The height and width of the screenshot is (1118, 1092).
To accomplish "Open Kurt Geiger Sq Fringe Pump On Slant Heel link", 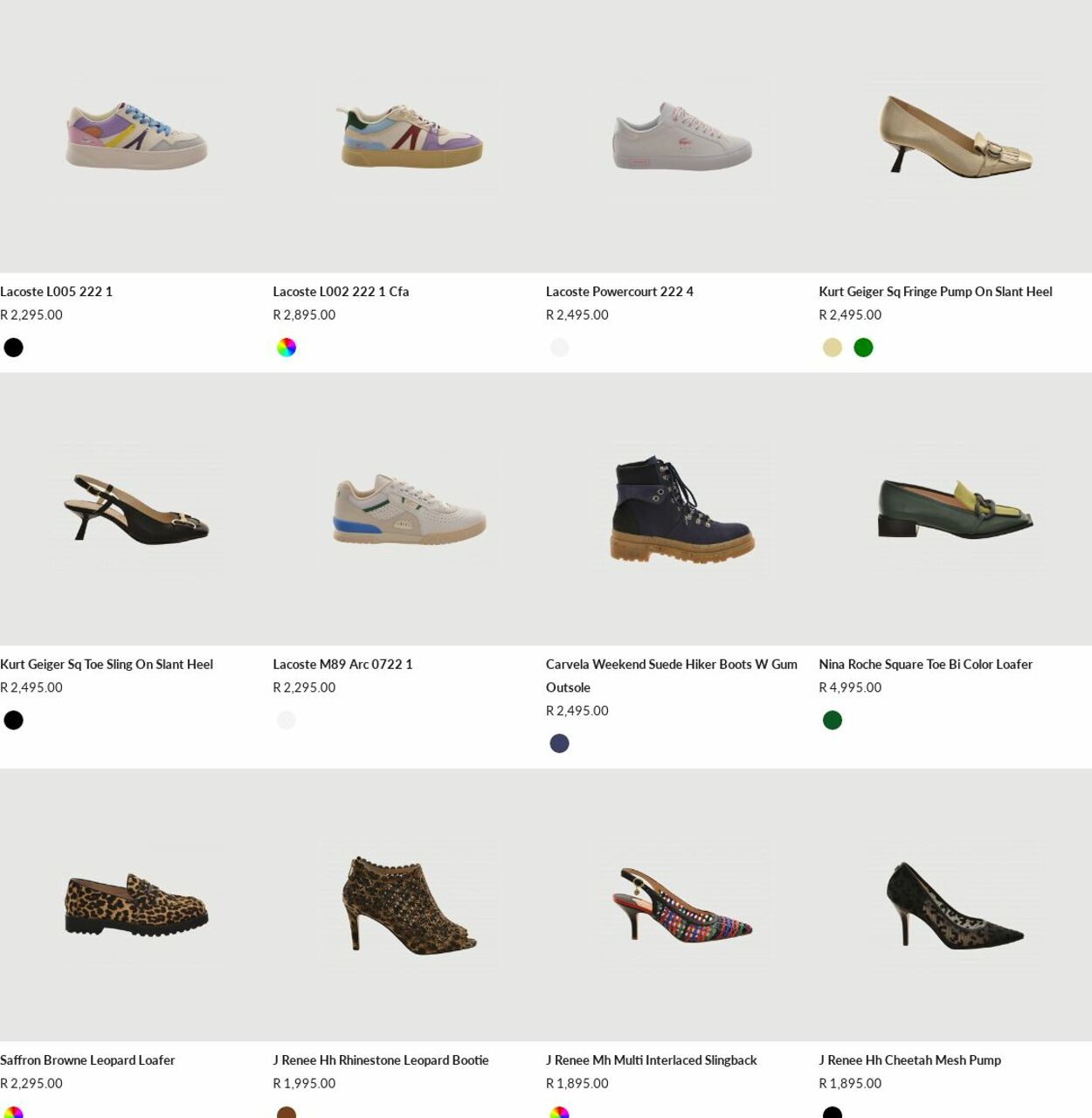I will pyautogui.click(x=936, y=292).
